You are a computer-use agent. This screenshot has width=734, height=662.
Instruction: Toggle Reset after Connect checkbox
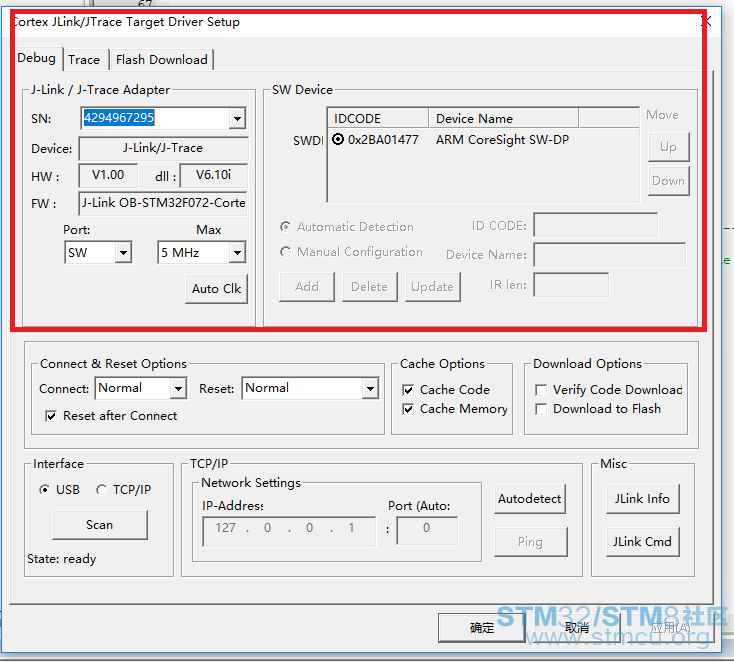tap(51, 416)
